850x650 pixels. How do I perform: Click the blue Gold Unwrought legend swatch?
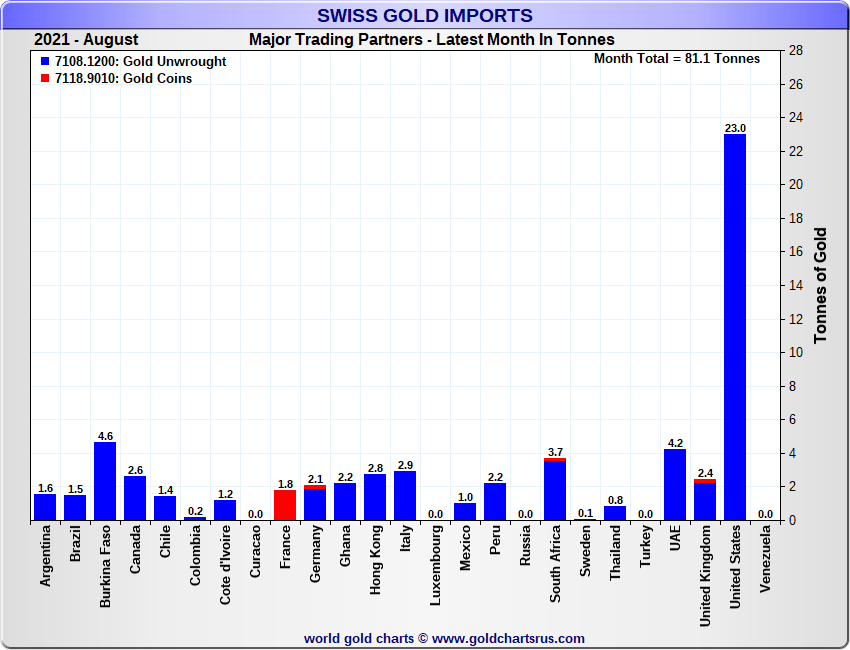(45, 62)
